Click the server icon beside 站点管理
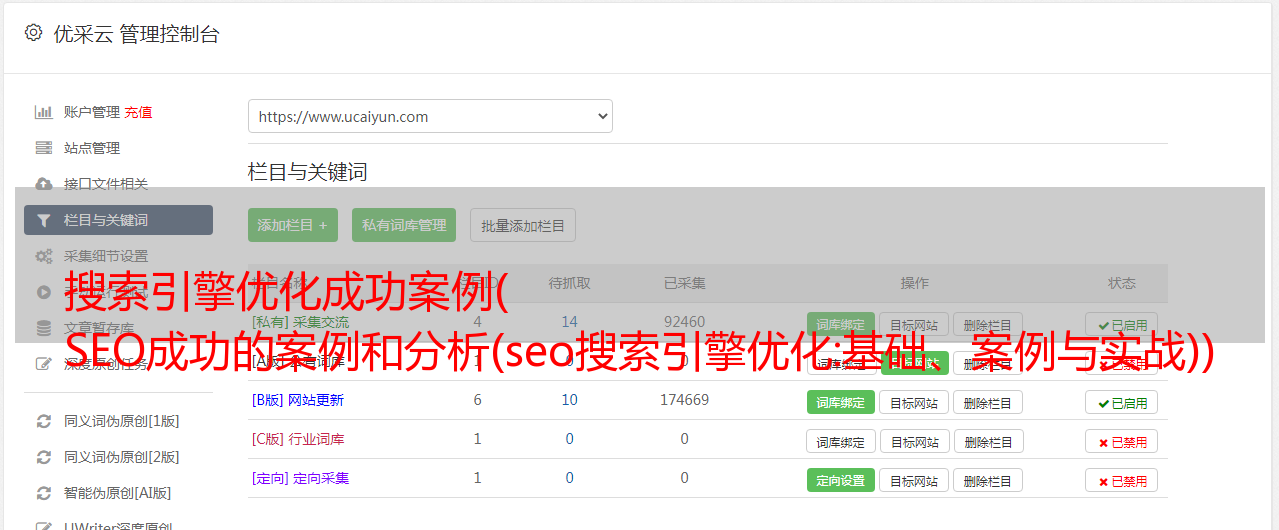Image resolution: width=1279 pixels, height=530 pixels. [43, 148]
